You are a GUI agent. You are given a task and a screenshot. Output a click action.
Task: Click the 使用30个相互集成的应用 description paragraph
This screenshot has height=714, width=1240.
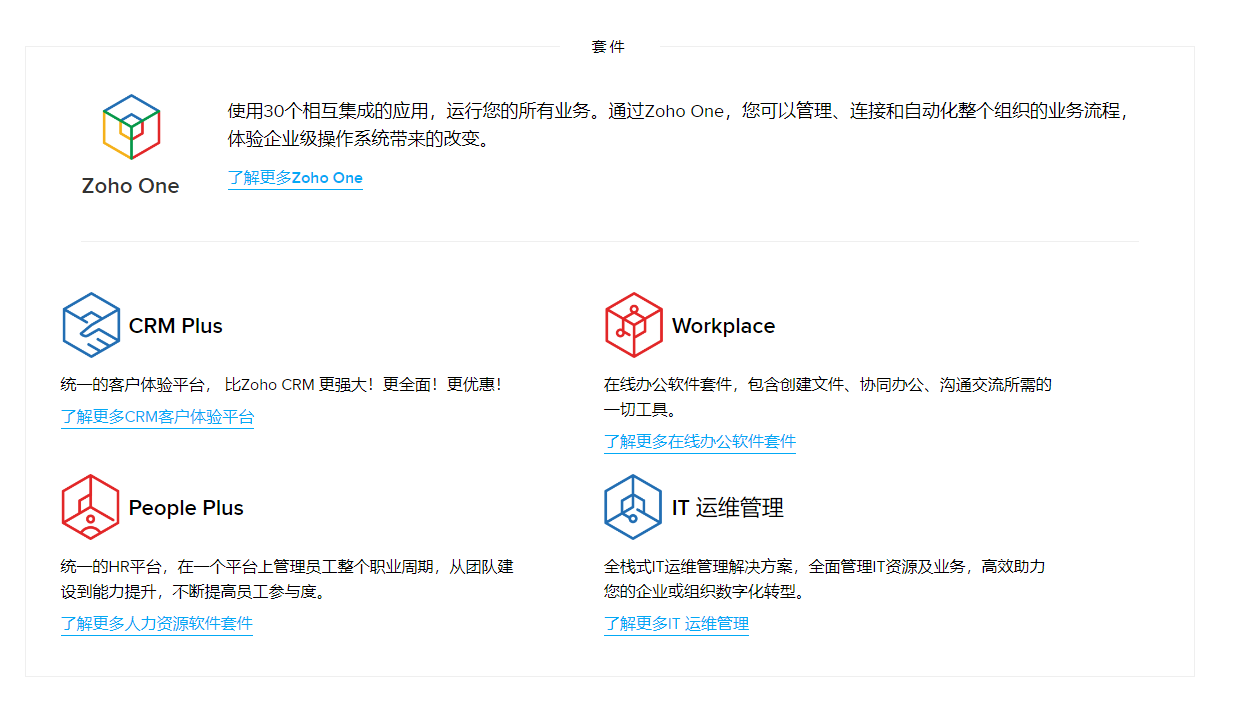tap(678, 125)
